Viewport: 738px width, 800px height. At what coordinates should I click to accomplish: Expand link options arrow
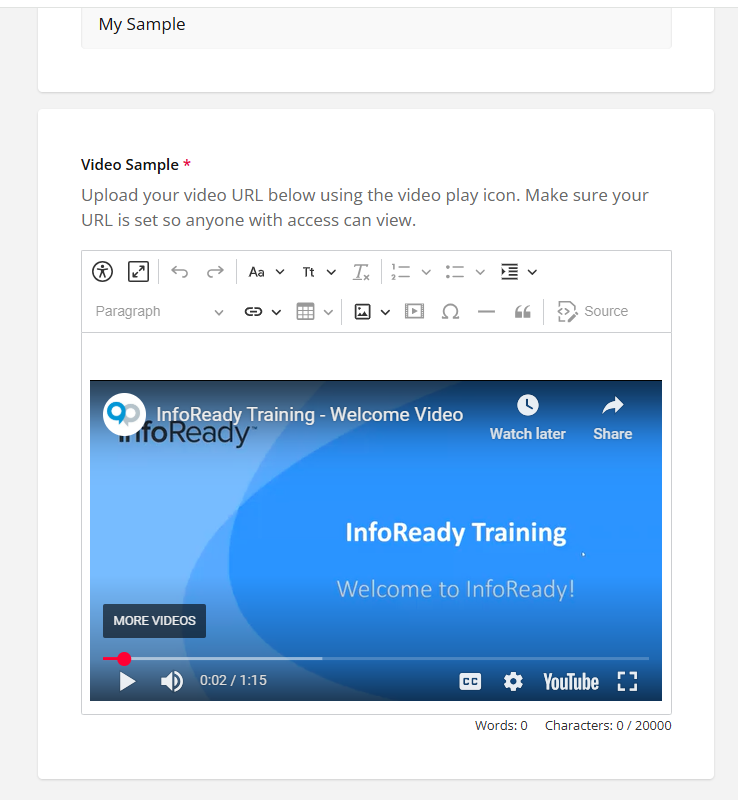pyautogui.click(x=276, y=312)
